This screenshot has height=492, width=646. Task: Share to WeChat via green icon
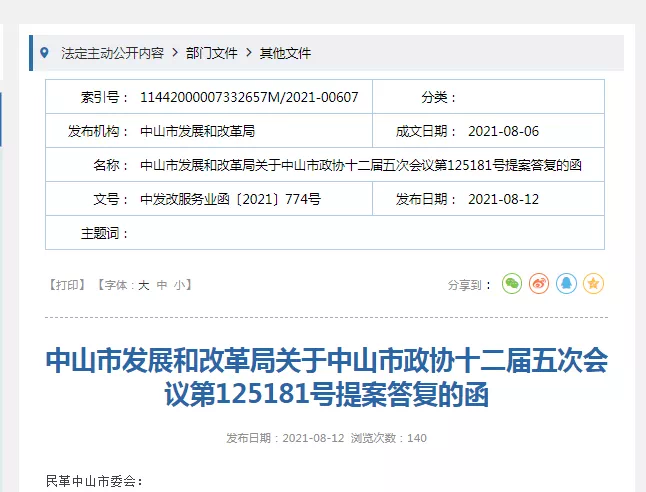[512, 284]
